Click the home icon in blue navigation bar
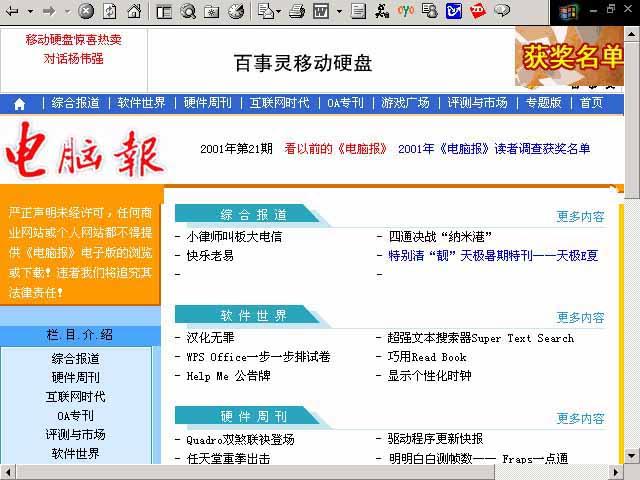The image size is (640, 480). point(19,104)
